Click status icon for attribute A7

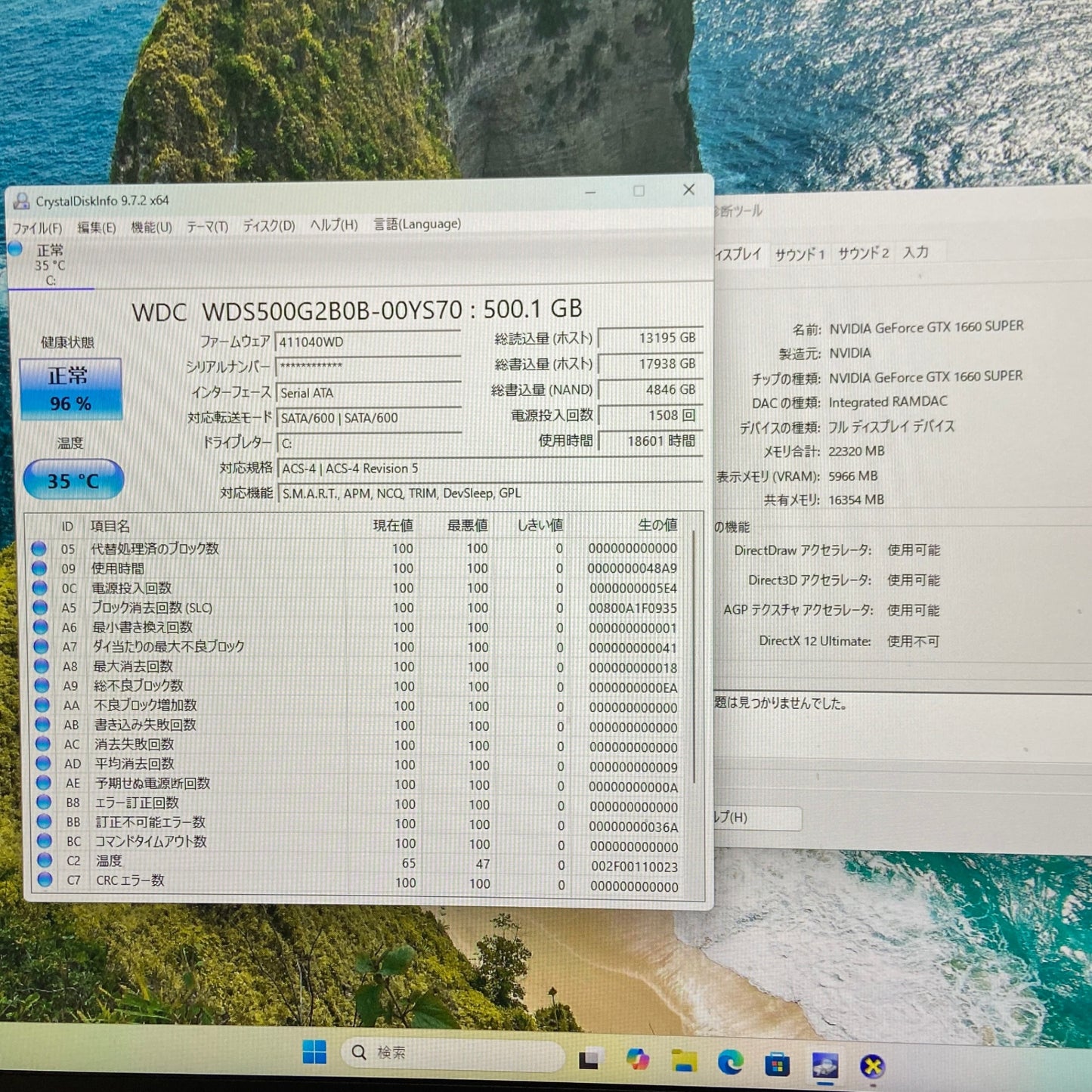pos(41,647)
